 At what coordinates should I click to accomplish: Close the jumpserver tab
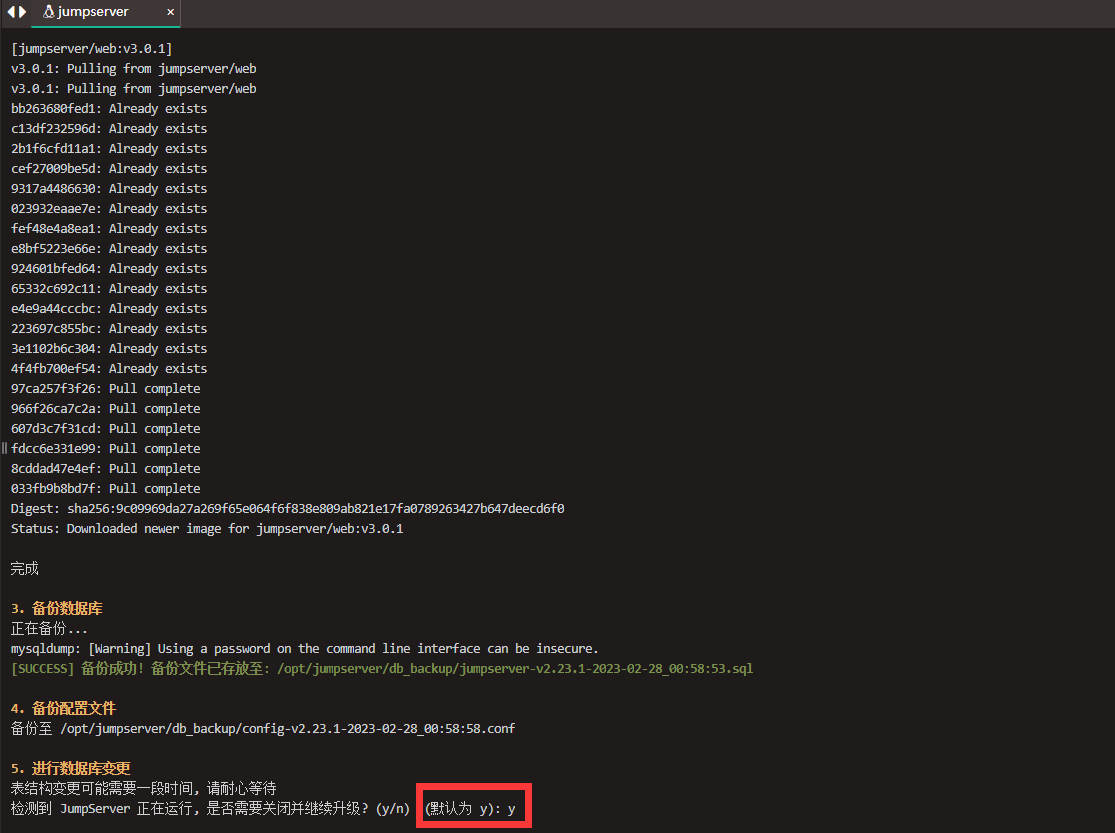170,13
